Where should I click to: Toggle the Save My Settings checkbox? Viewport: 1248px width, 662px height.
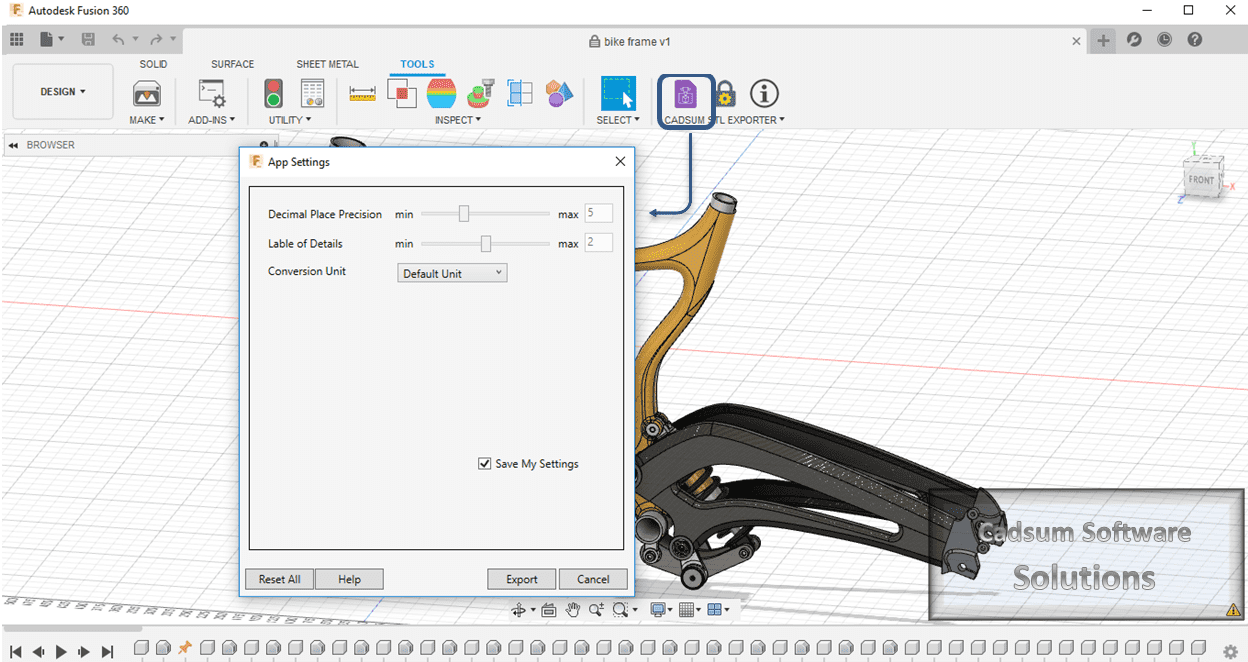(x=484, y=463)
